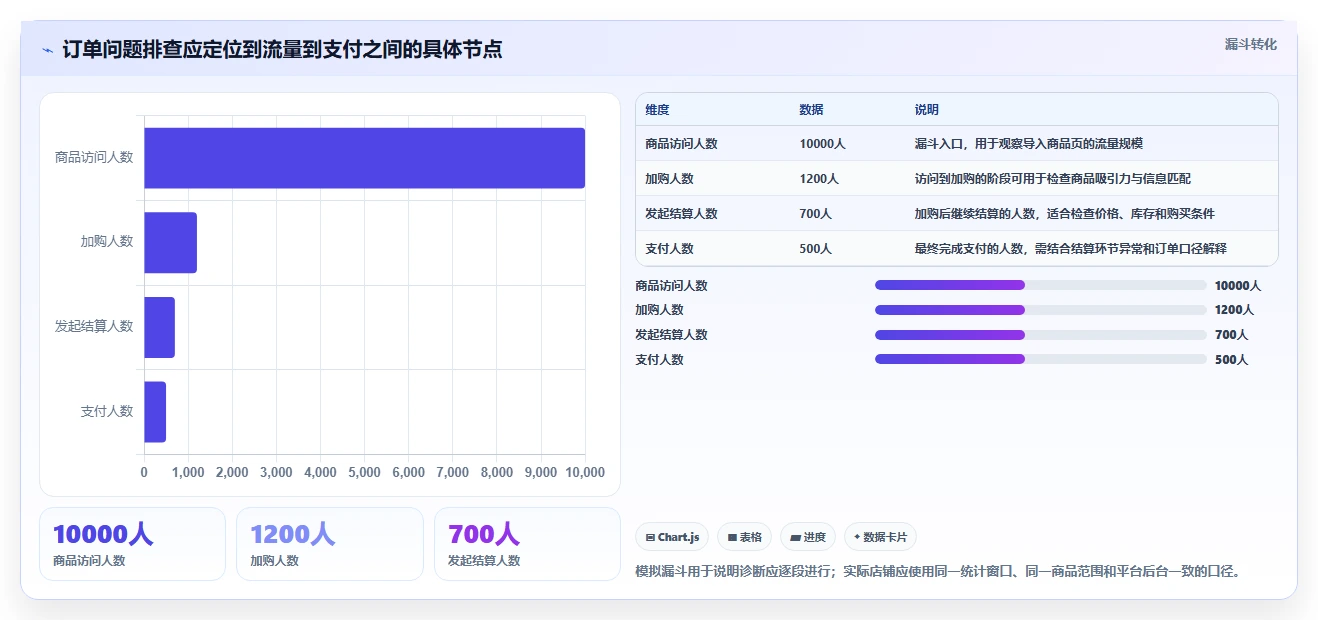This screenshot has height=620, width=1318.
Task: Click the 700人 value beside progress bar
Action: tap(1231, 335)
